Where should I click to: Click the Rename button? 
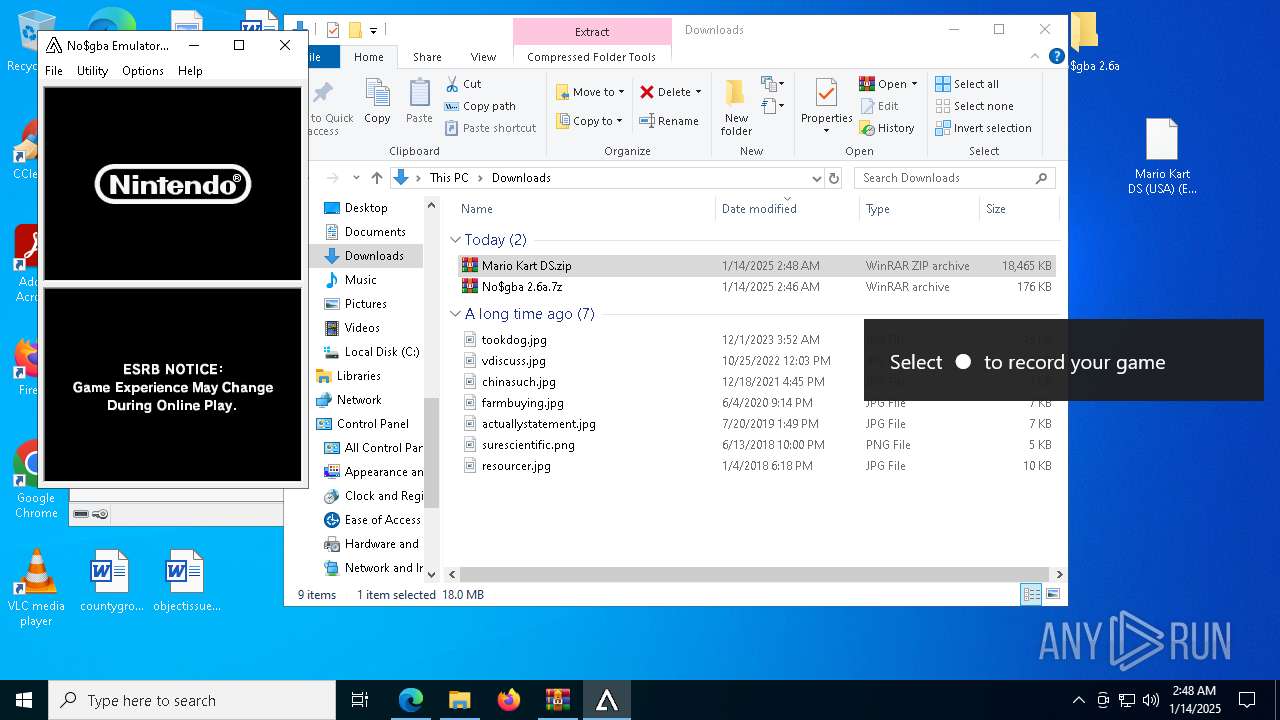[669, 121]
